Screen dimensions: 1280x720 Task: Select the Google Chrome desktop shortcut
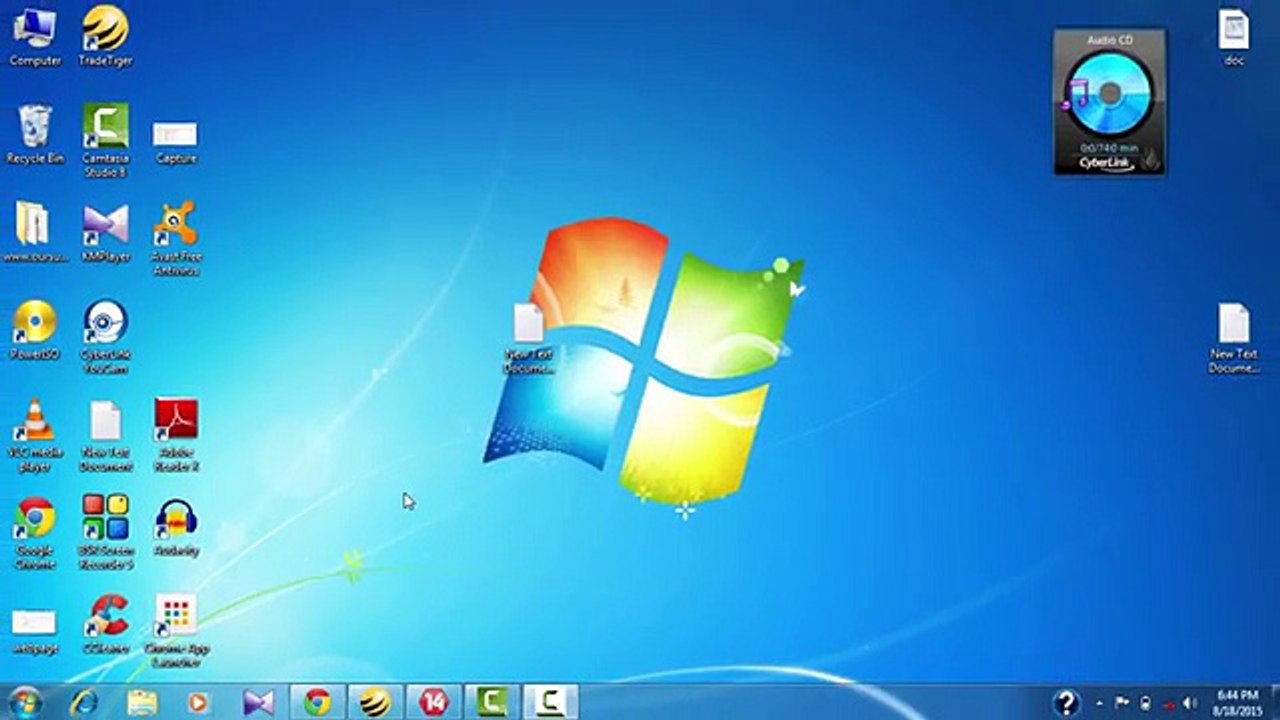[35, 533]
